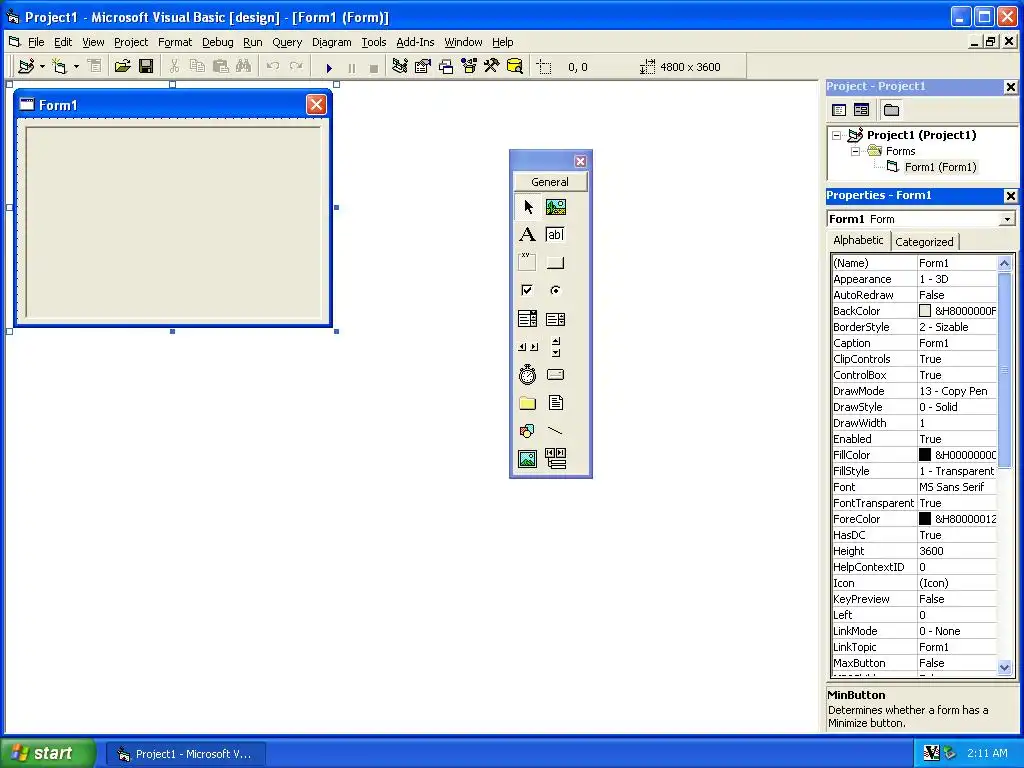Click the BackColor color swatch value

click(925, 311)
